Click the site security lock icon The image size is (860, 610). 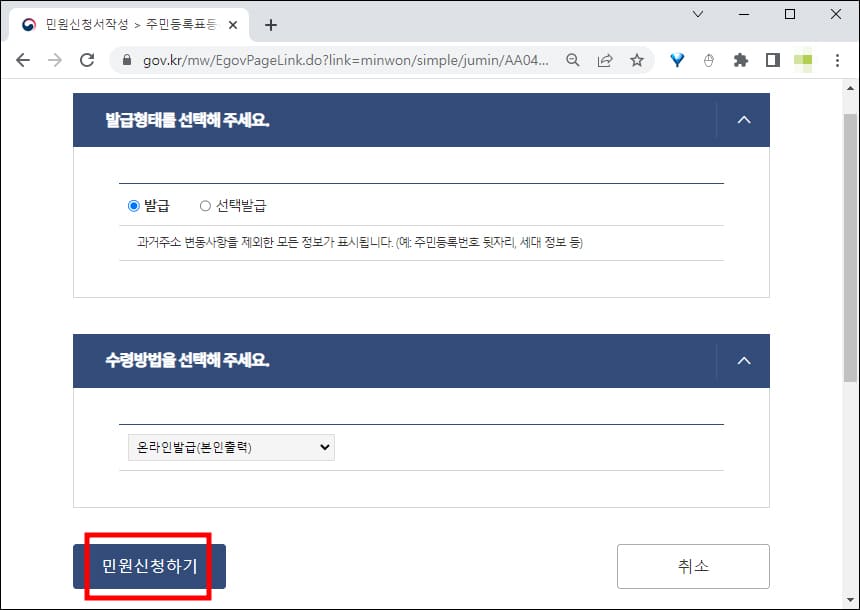[x=125, y=60]
